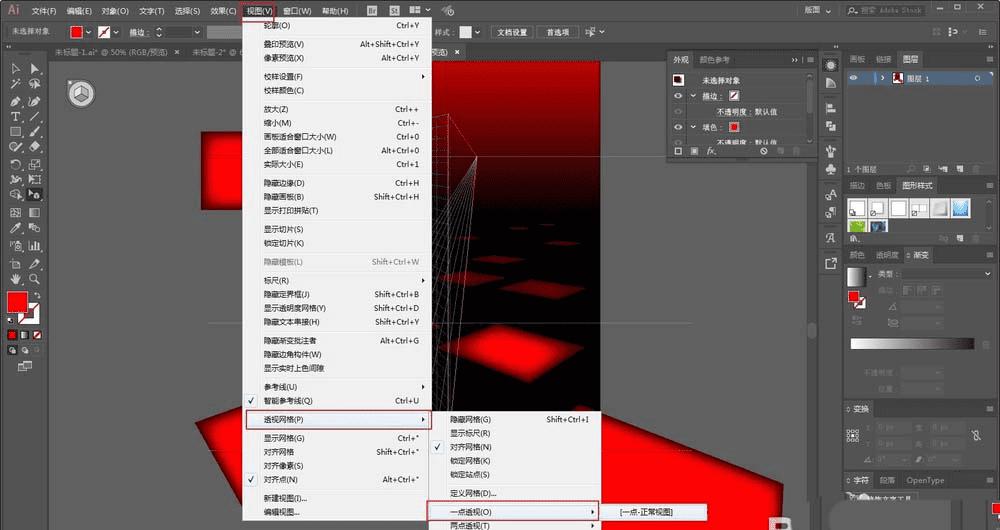
Task: Choose 放大(Z) zoom in entry
Action: coord(338,109)
